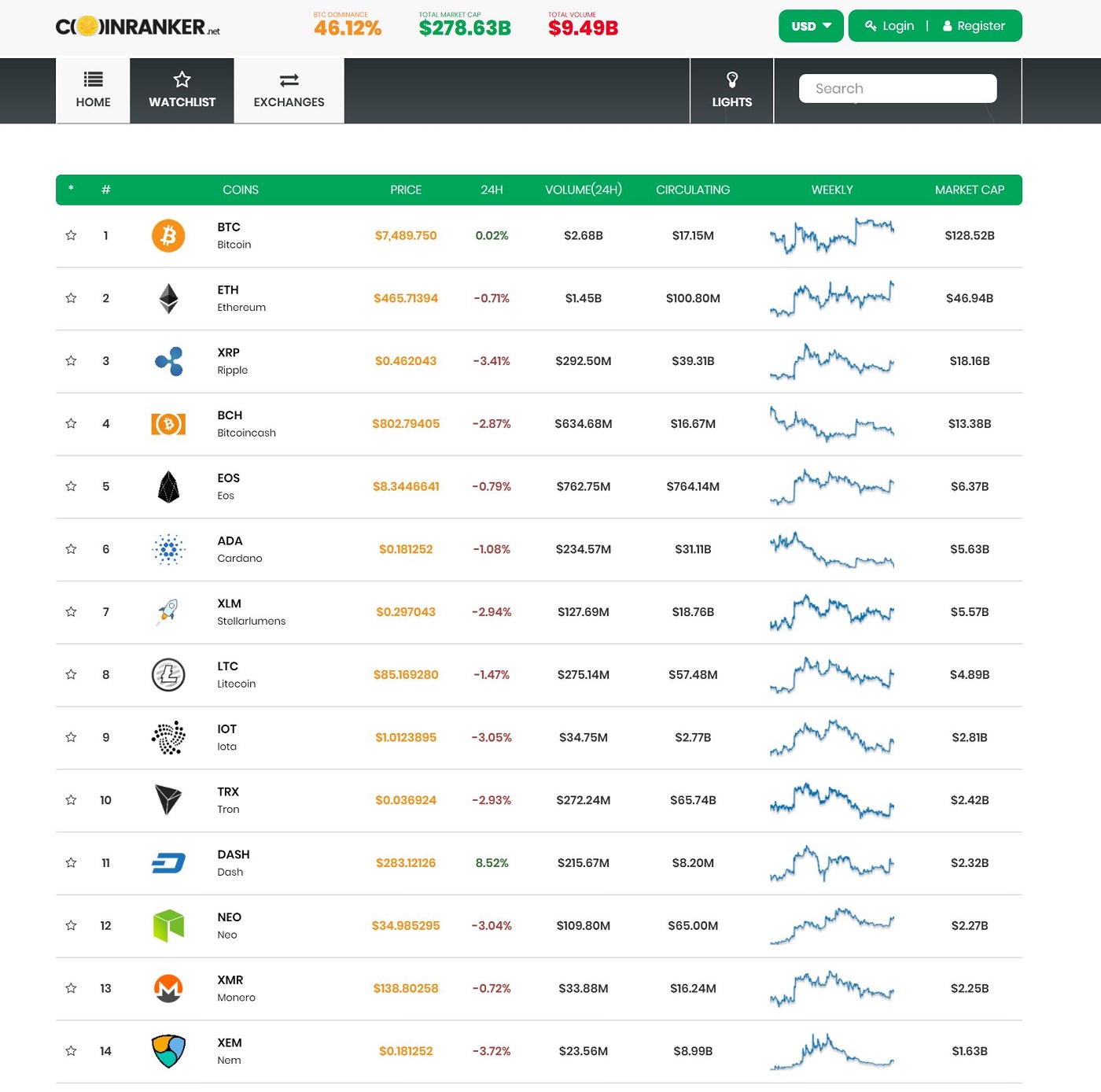Toggle the IOT row star
Viewport: 1101px width, 1092px height.
point(71,737)
